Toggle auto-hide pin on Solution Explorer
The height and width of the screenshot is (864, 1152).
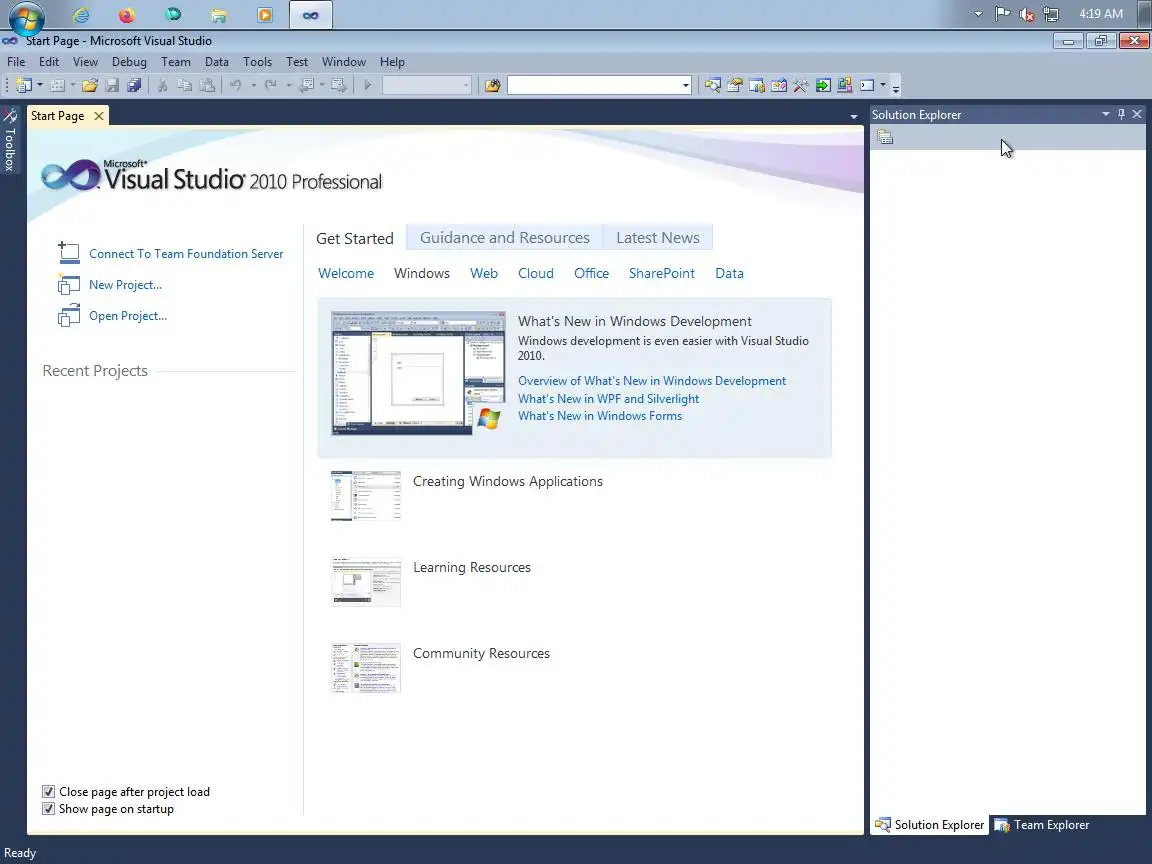pyautogui.click(x=1121, y=114)
